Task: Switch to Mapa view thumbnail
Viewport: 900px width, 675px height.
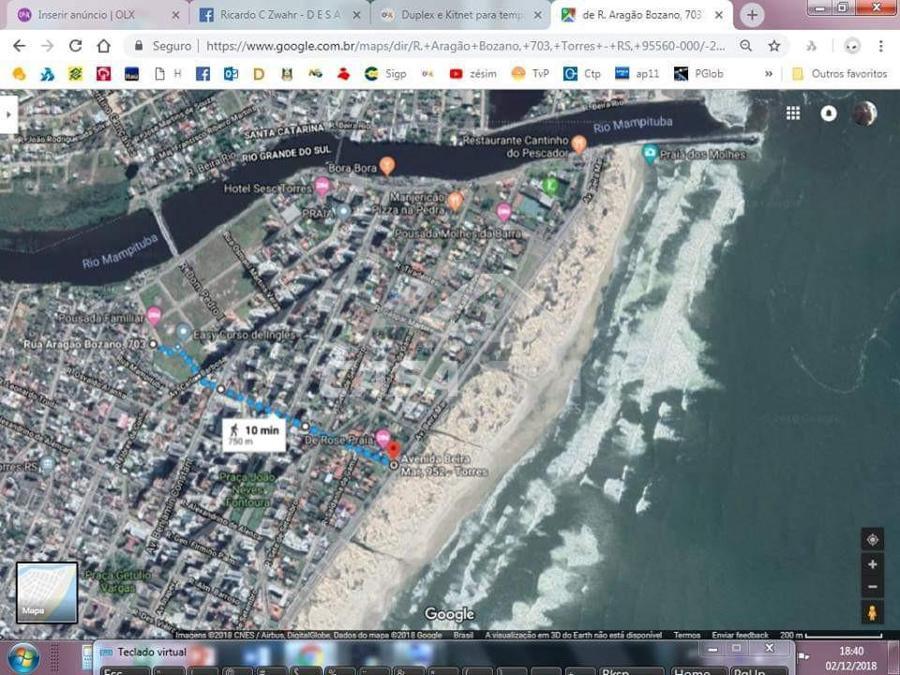Action: (x=47, y=592)
